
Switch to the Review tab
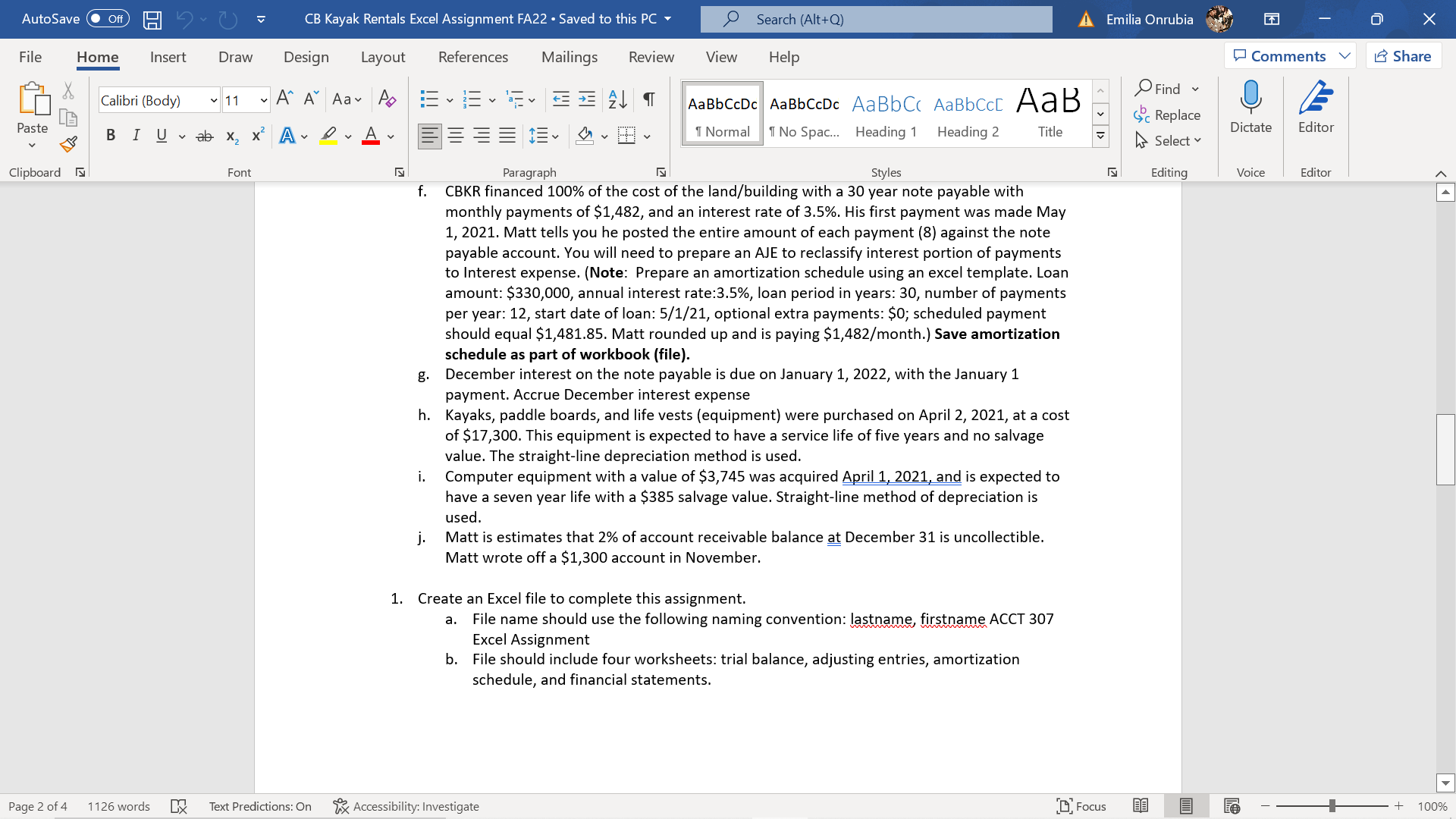click(651, 57)
